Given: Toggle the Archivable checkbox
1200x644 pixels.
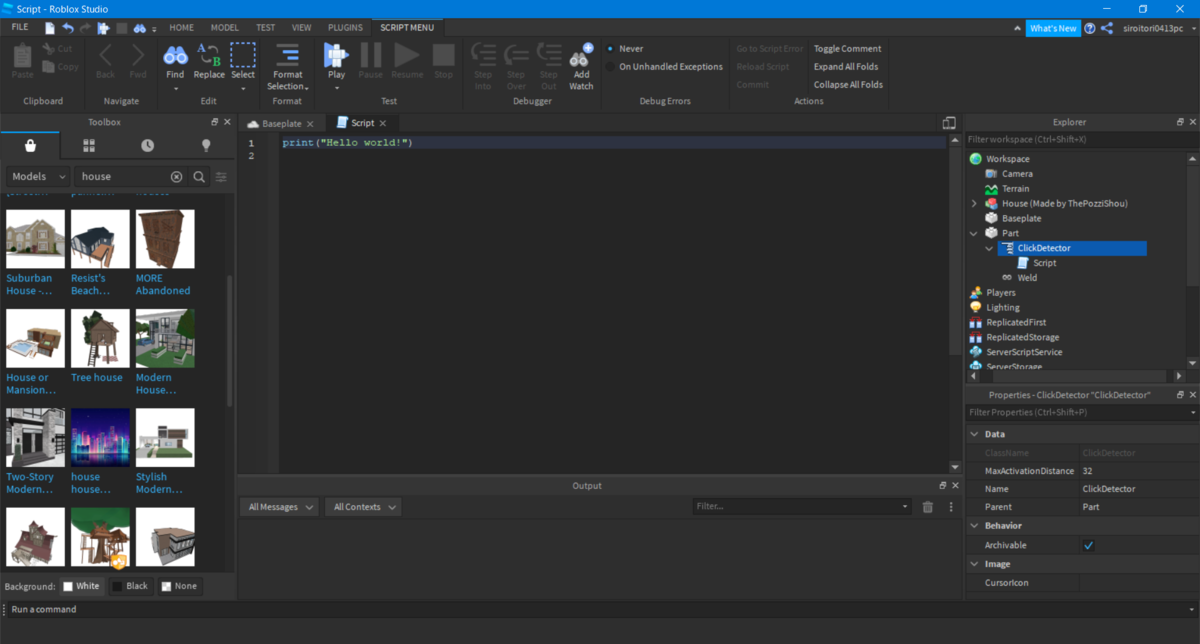Looking at the screenshot, I should point(1088,545).
